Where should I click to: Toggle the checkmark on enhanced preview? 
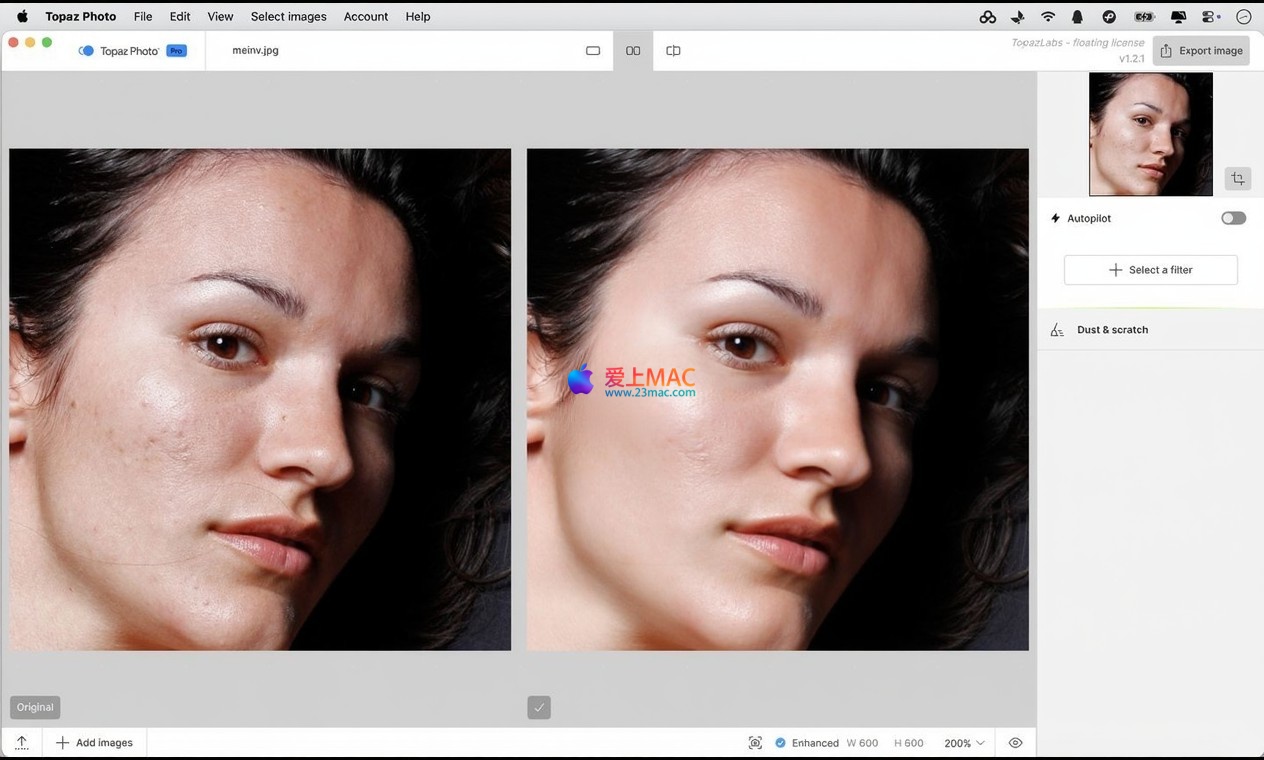539,708
